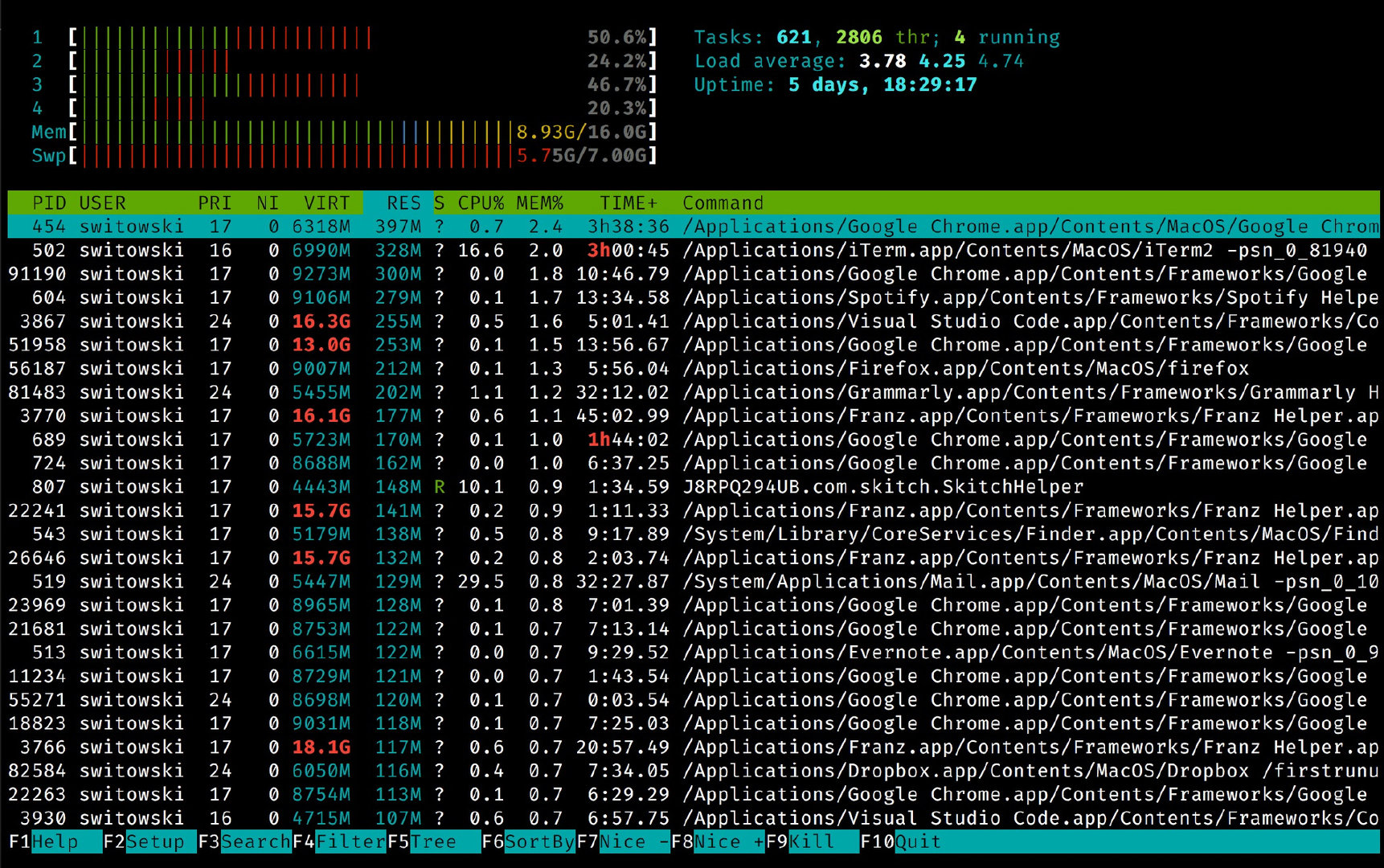Select the Mail.app process row PID 519

click(x=691, y=582)
